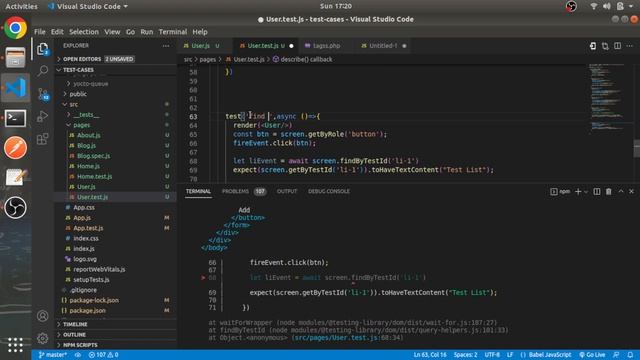Maximize the panel with up chevron

coord(621,191)
